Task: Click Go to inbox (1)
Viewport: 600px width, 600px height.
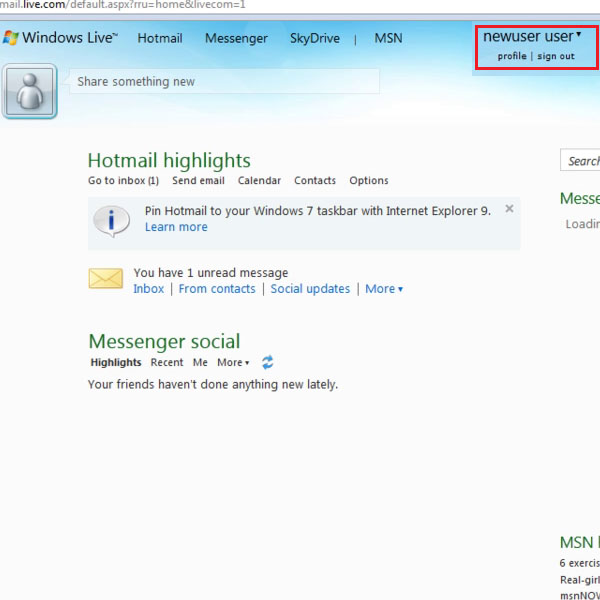Action: click(x=123, y=181)
